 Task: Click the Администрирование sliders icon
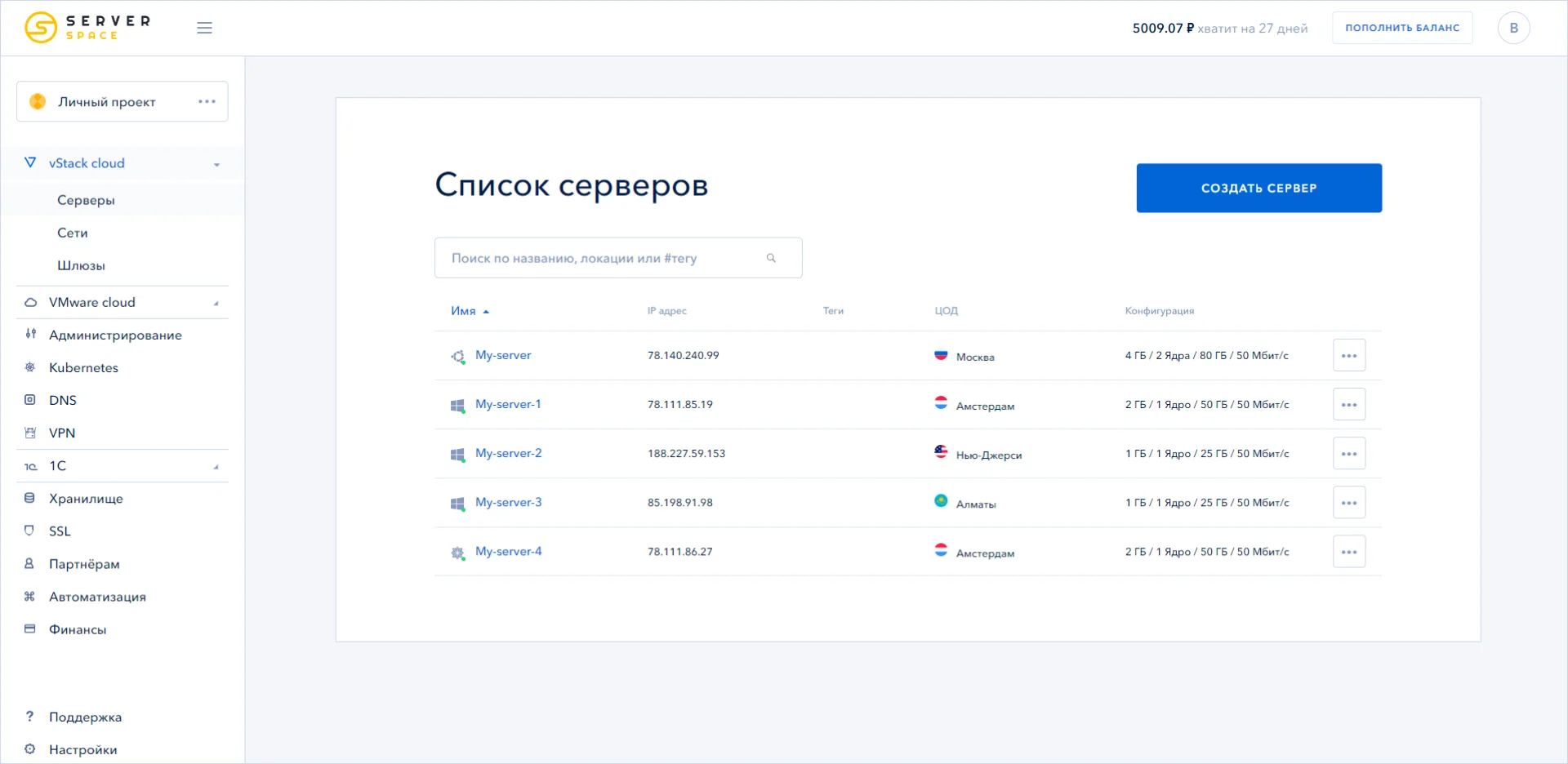tap(30, 334)
